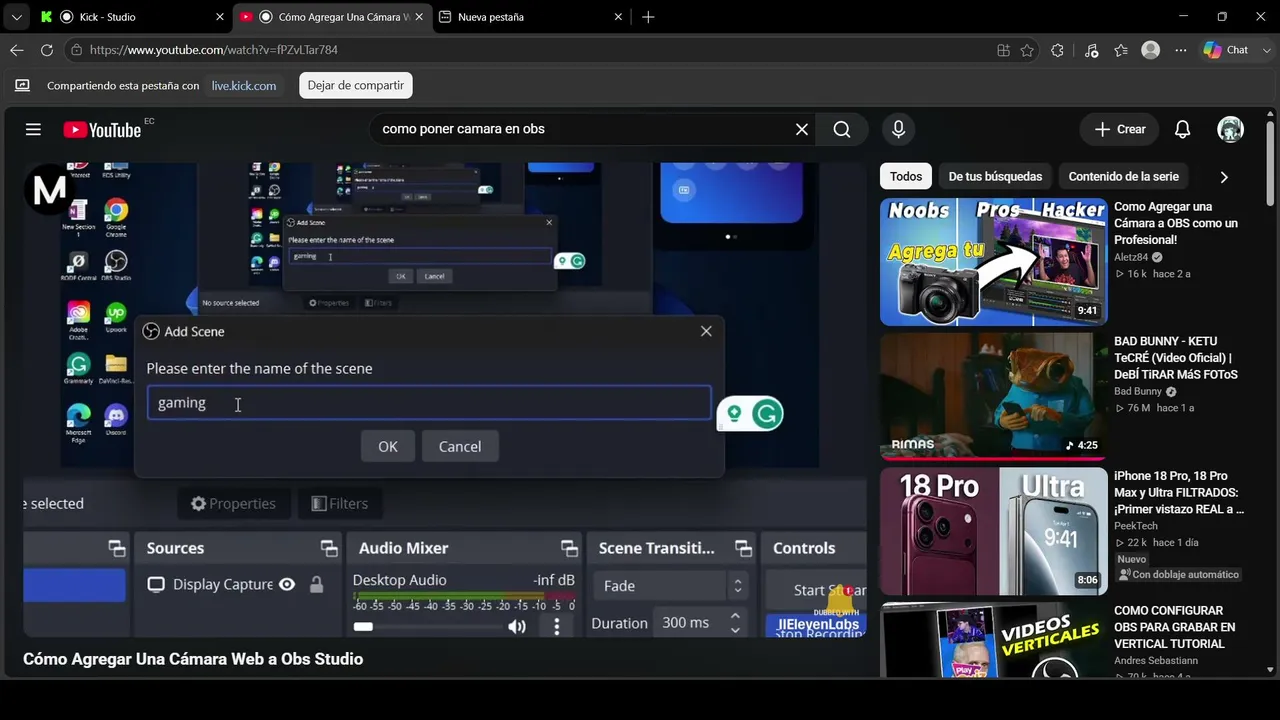Click Dejar de compartir button
This screenshot has height=720, width=1280.
356,86
